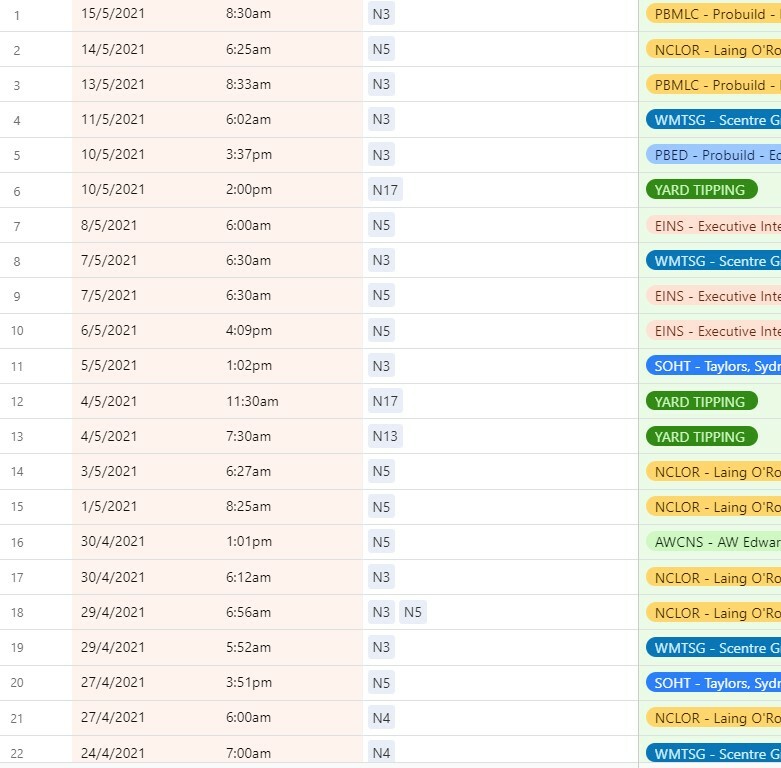Viewport: 781px width, 768px height.
Task: Click the NCLOR tag in row 2
Action: (713, 50)
